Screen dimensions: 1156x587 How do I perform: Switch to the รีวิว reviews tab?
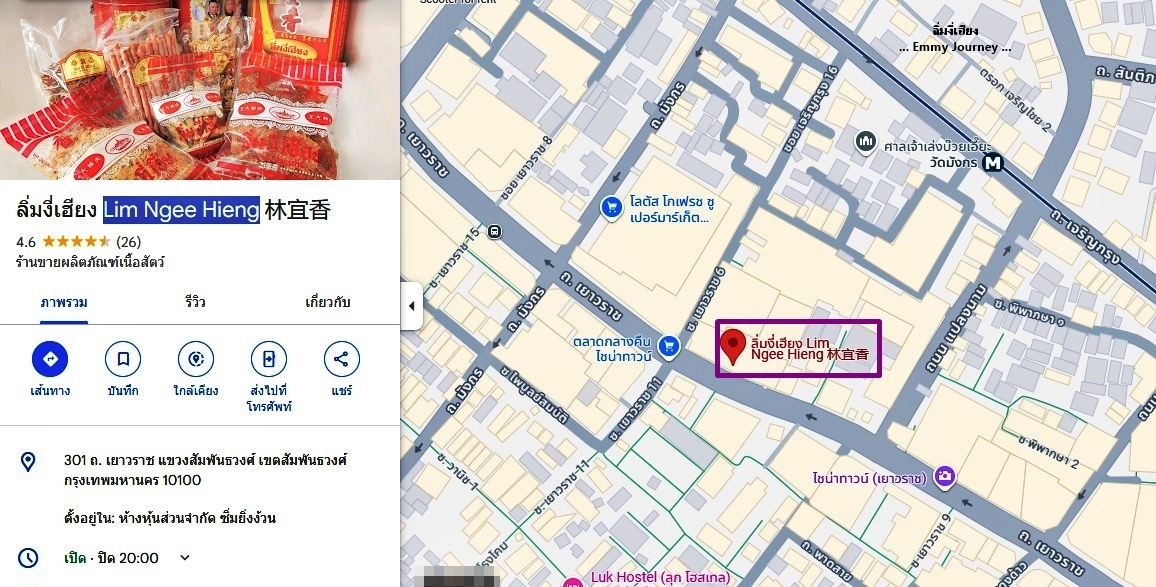click(x=195, y=302)
